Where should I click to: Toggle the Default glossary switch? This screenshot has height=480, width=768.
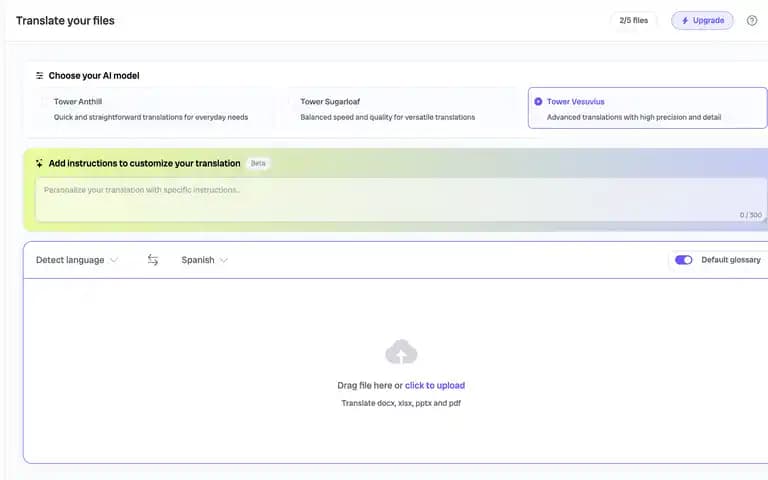pyautogui.click(x=683, y=260)
